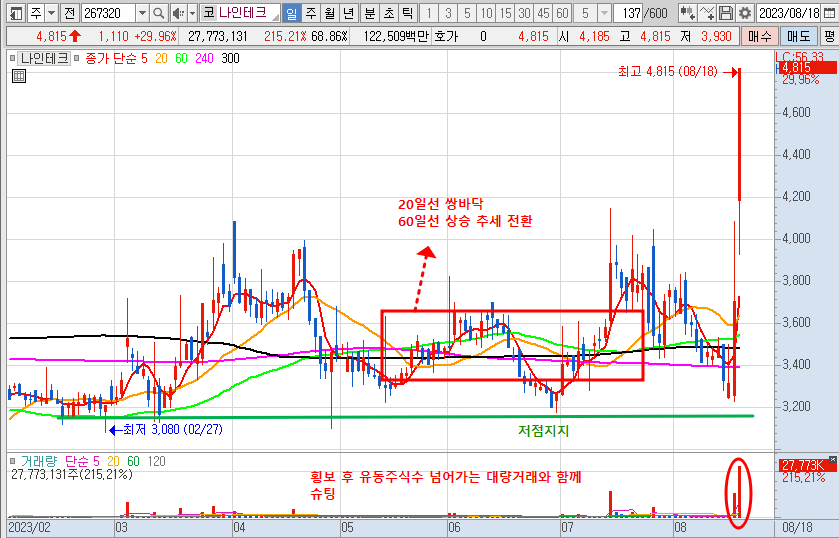Image resolution: width=839 pixels, height=538 pixels.
Task: Click the data grid icon below legend
Action: point(19,76)
